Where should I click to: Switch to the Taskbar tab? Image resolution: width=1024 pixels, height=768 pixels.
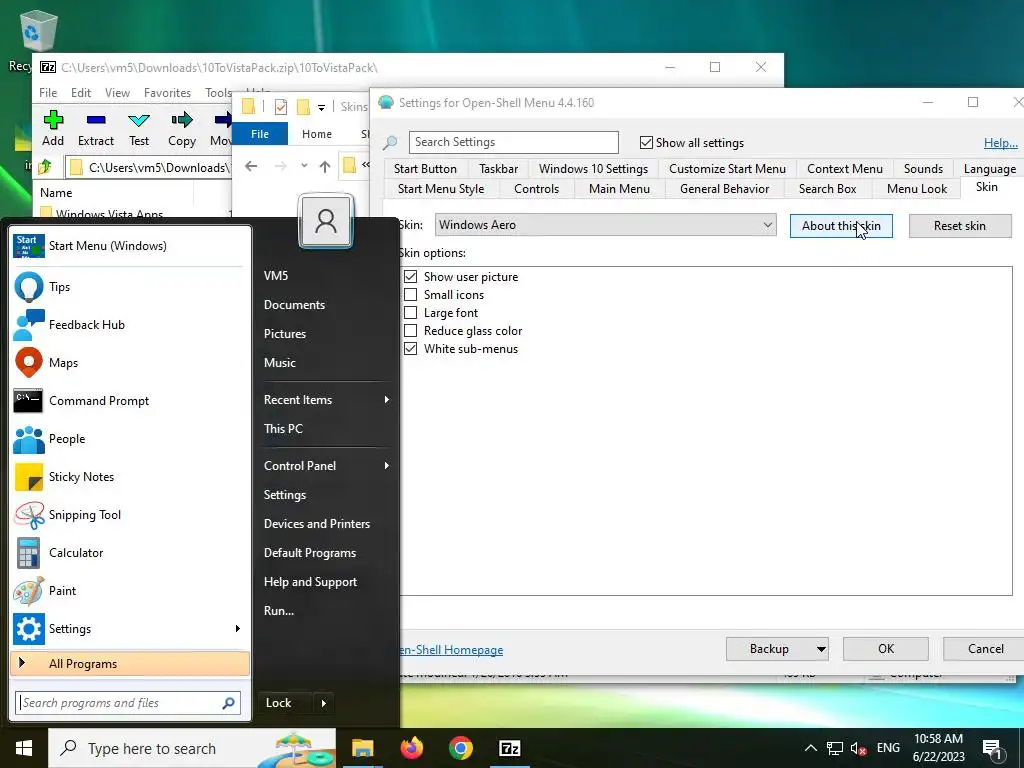tap(498, 168)
